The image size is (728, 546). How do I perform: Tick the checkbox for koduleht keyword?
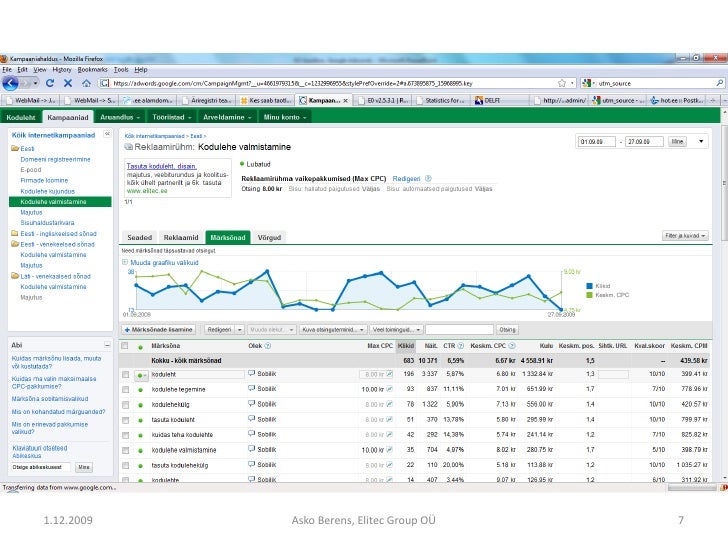(126, 374)
